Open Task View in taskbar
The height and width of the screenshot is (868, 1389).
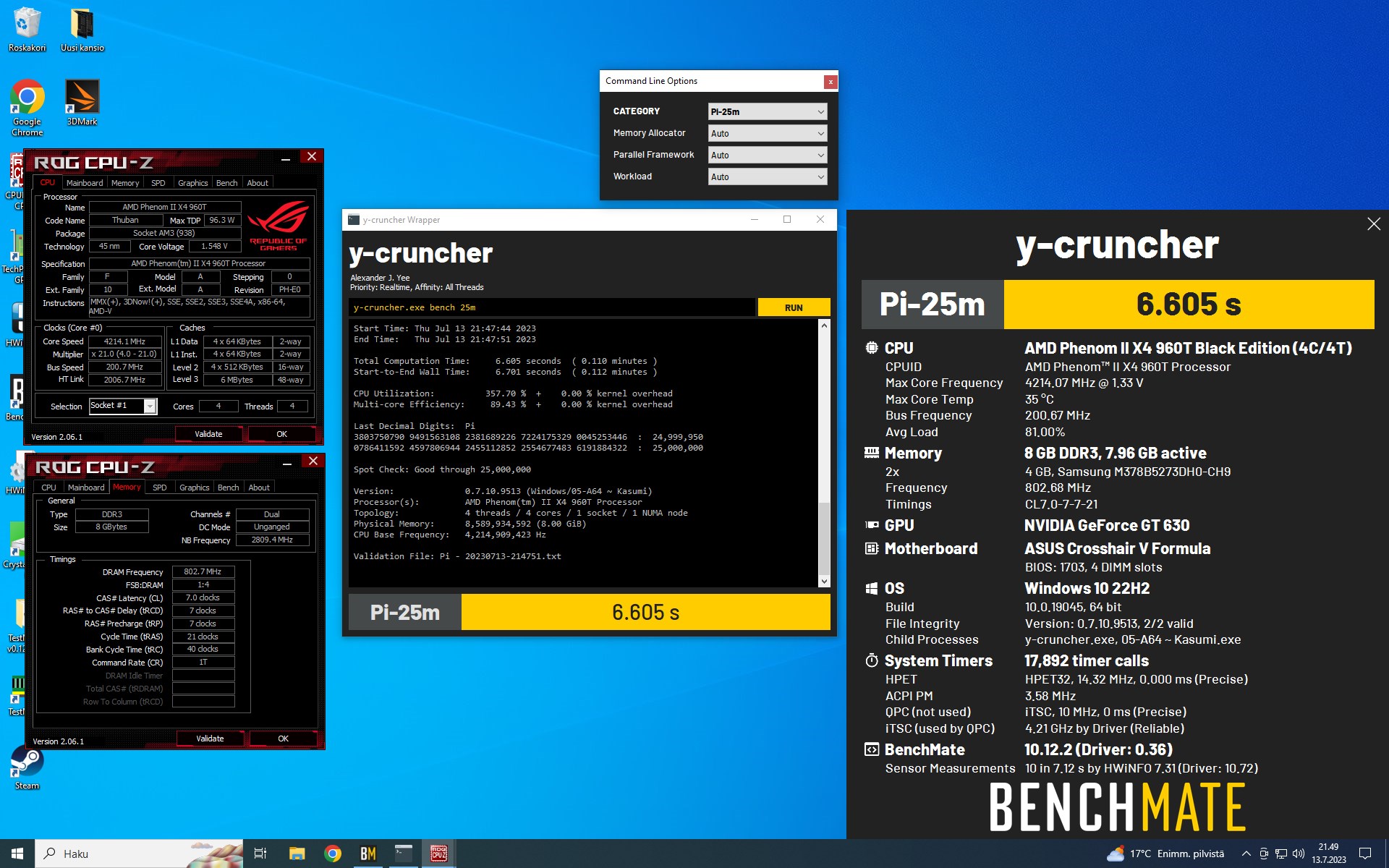click(260, 854)
